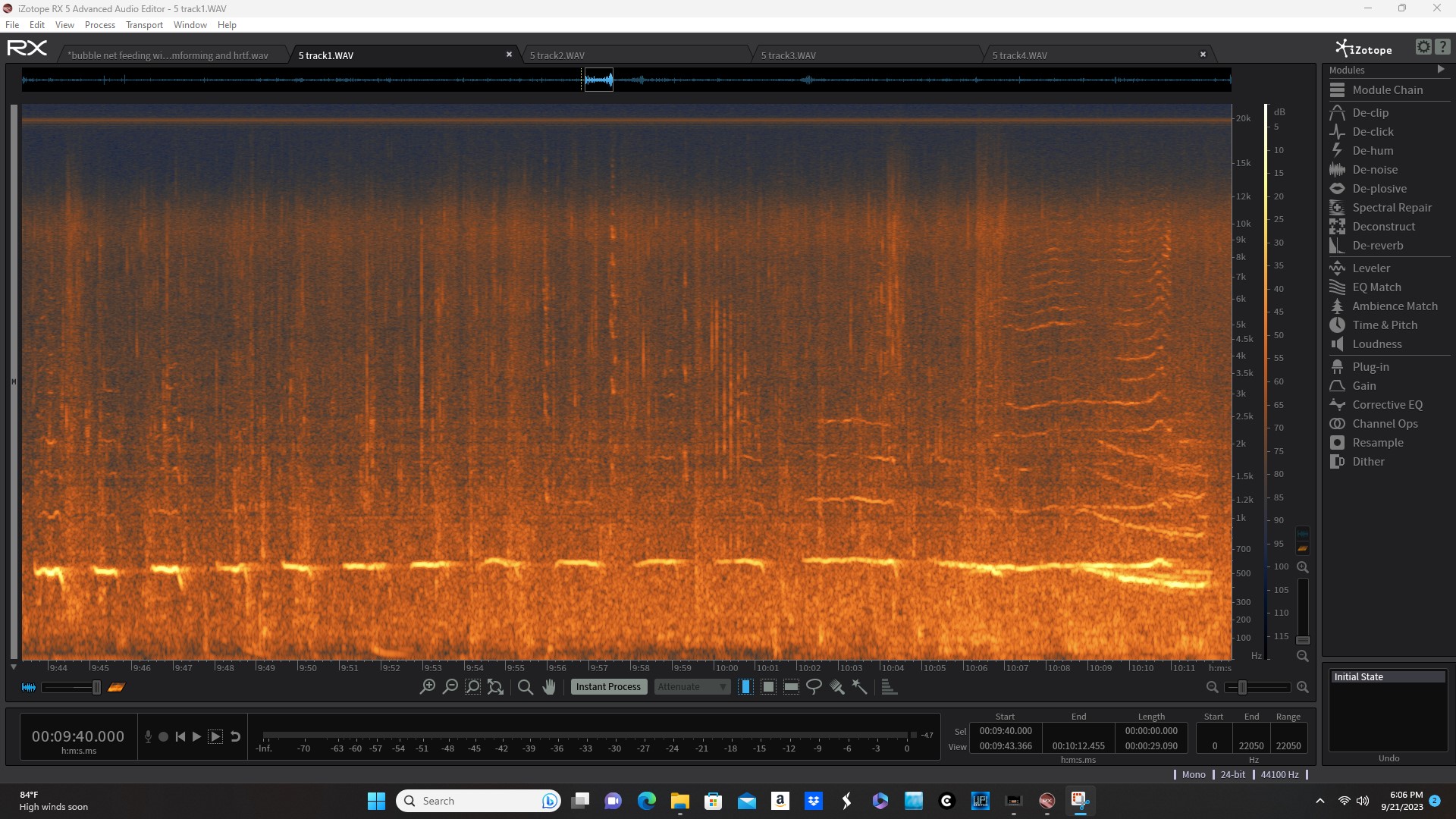The width and height of the screenshot is (1456, 819).
Task: Open the Transport menu
Action: click(144, 25)
